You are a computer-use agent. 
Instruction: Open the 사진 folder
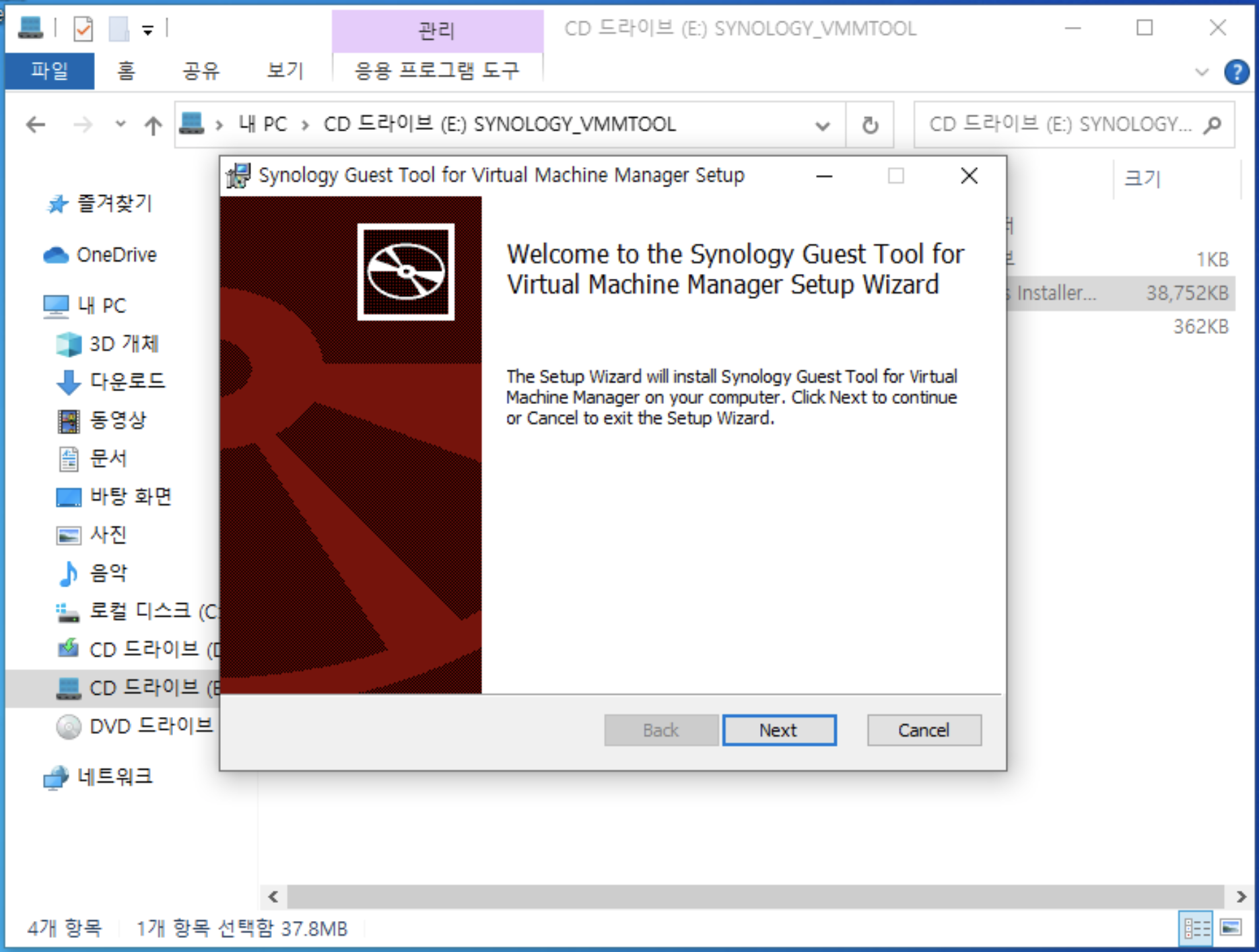click(93, 535)
